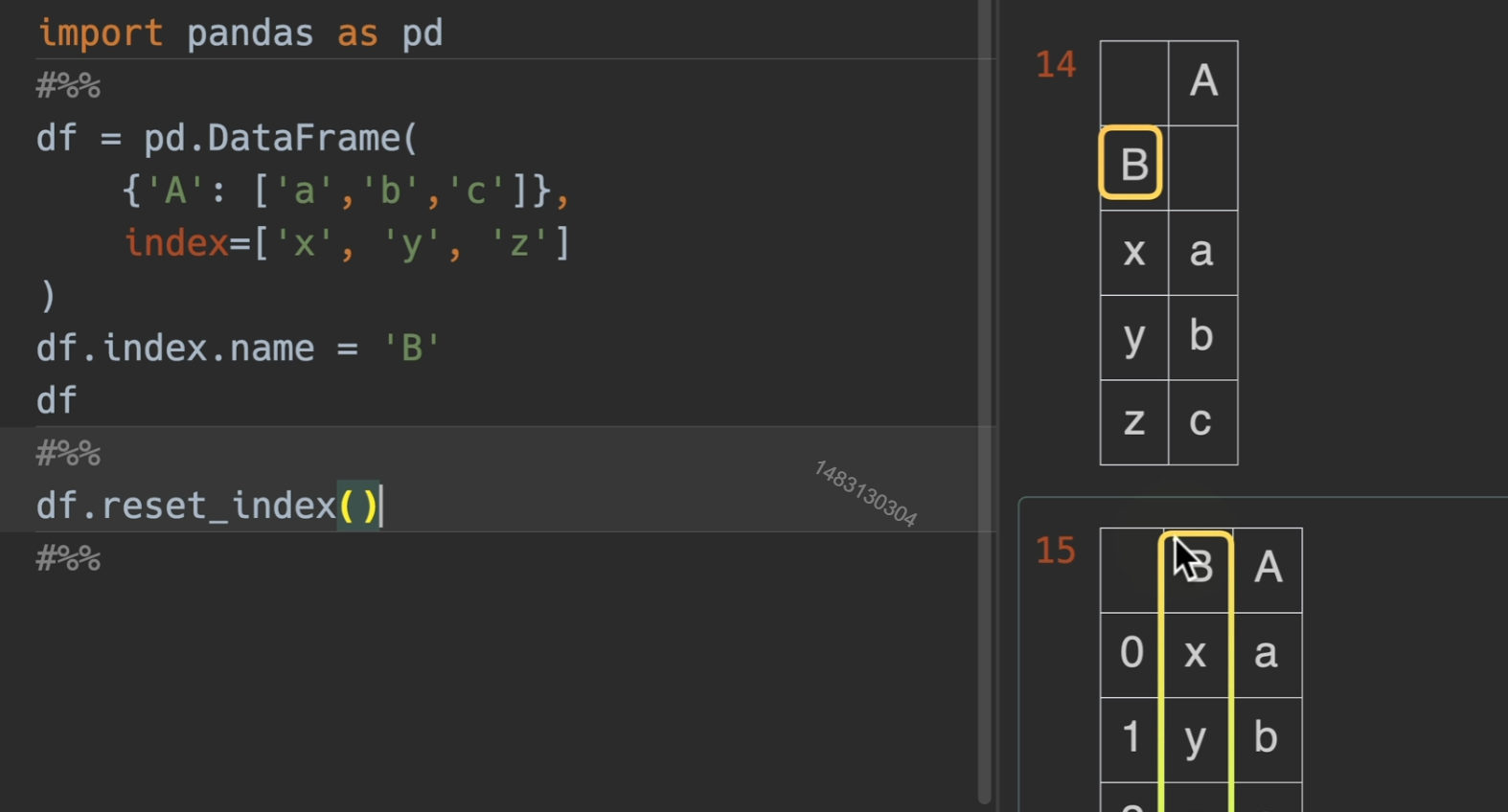The width and height of the screenshot is (1508, 812).
Task: Click highlighted index name B in output 14
Action: coord(1132,165)
